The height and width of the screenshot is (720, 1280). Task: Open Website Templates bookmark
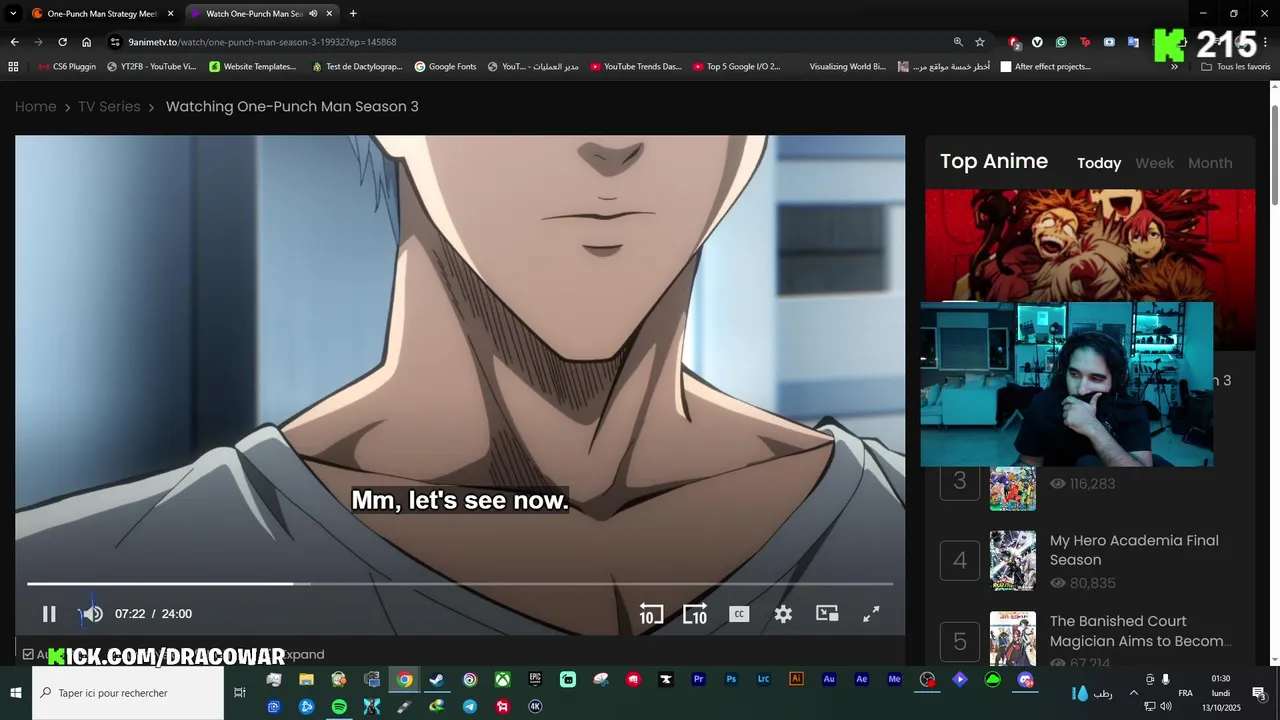coord(253,67)
